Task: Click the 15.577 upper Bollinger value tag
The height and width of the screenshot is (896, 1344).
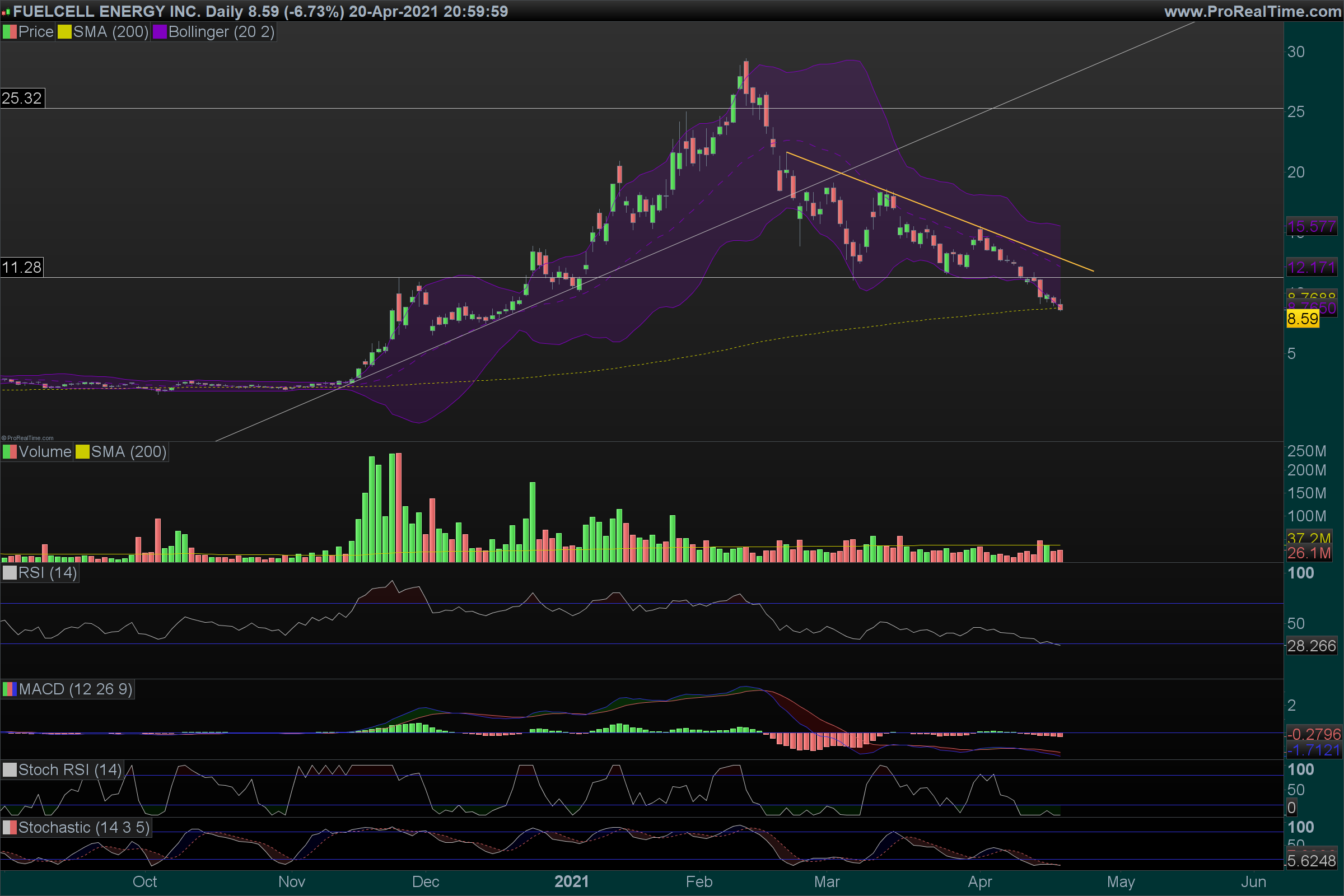Action: point(1311,227)
